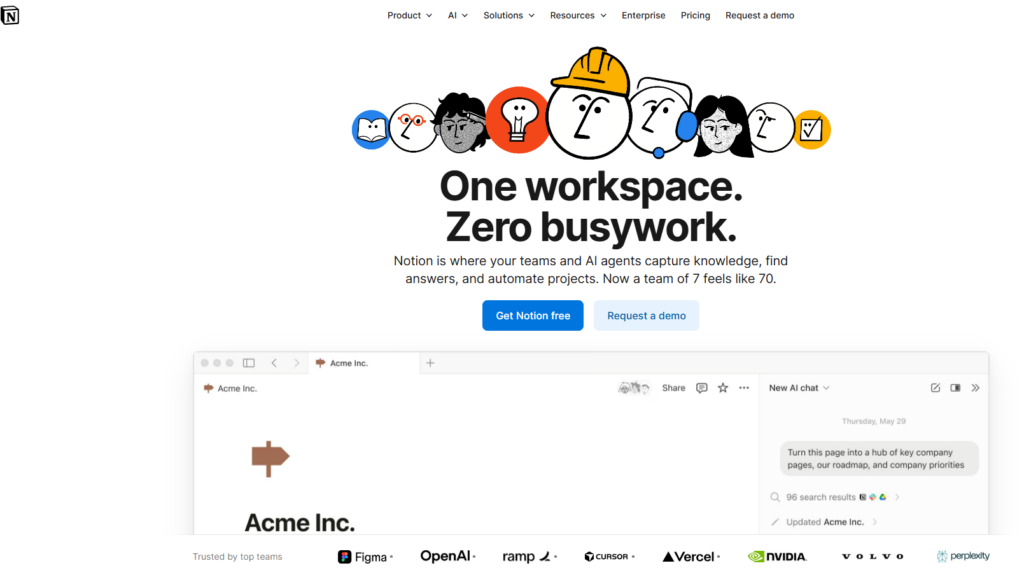Toggle the AI chat panel layout icon

955,388
